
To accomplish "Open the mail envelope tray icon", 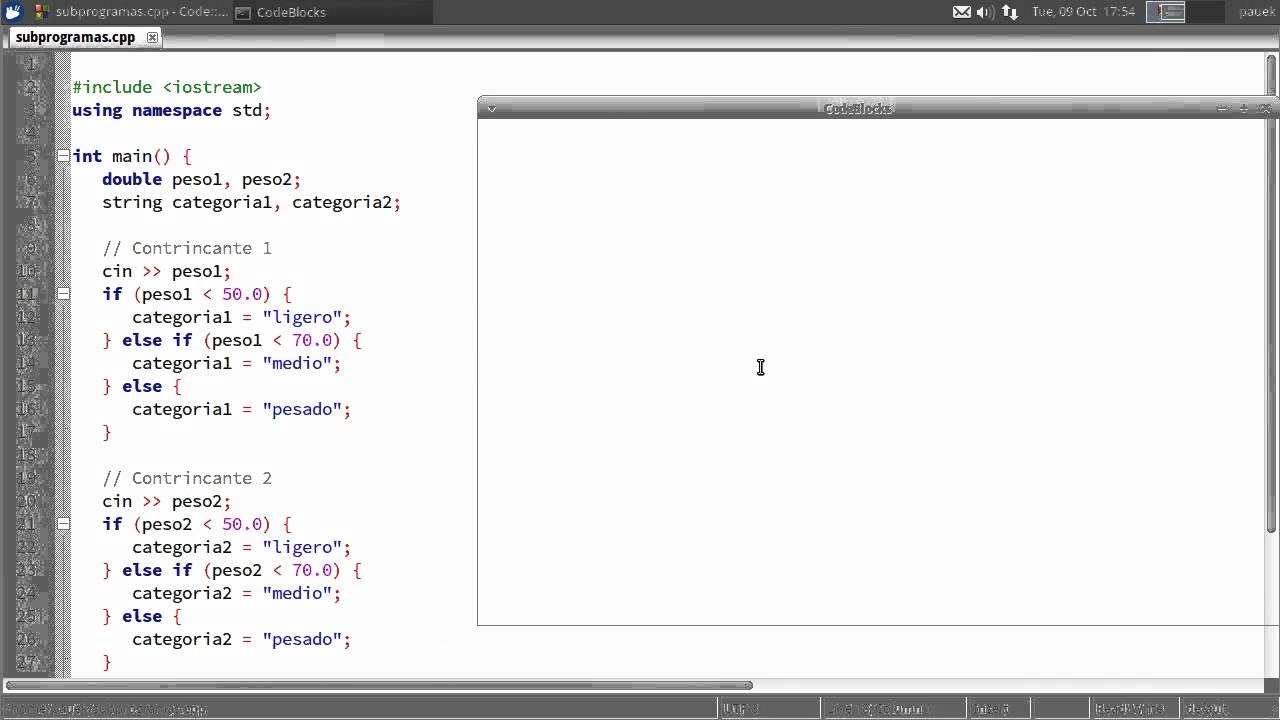I will point(961,12).
